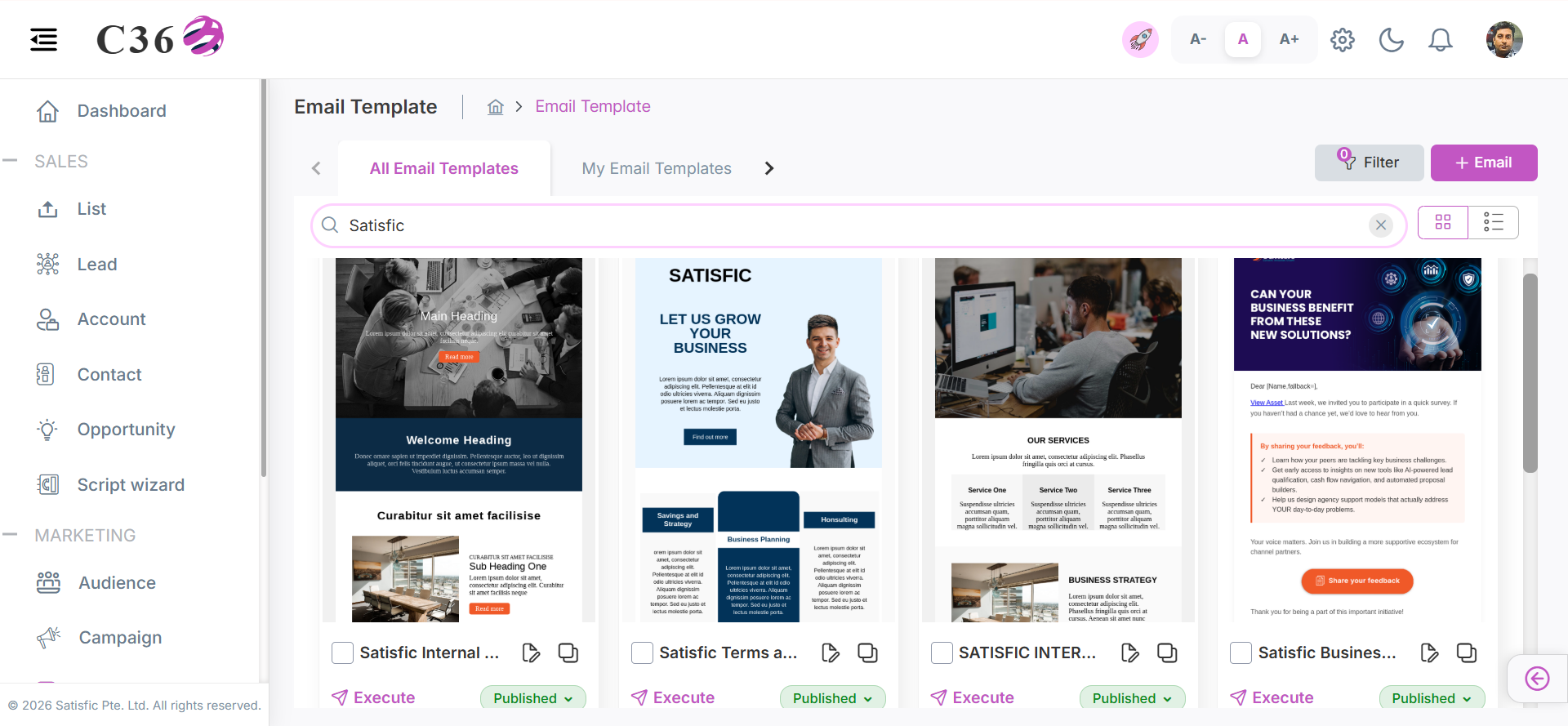The width and height of the screenshot is (1568, 726).
Task: Decrease font size with A-
Action: click(1198, 39)
